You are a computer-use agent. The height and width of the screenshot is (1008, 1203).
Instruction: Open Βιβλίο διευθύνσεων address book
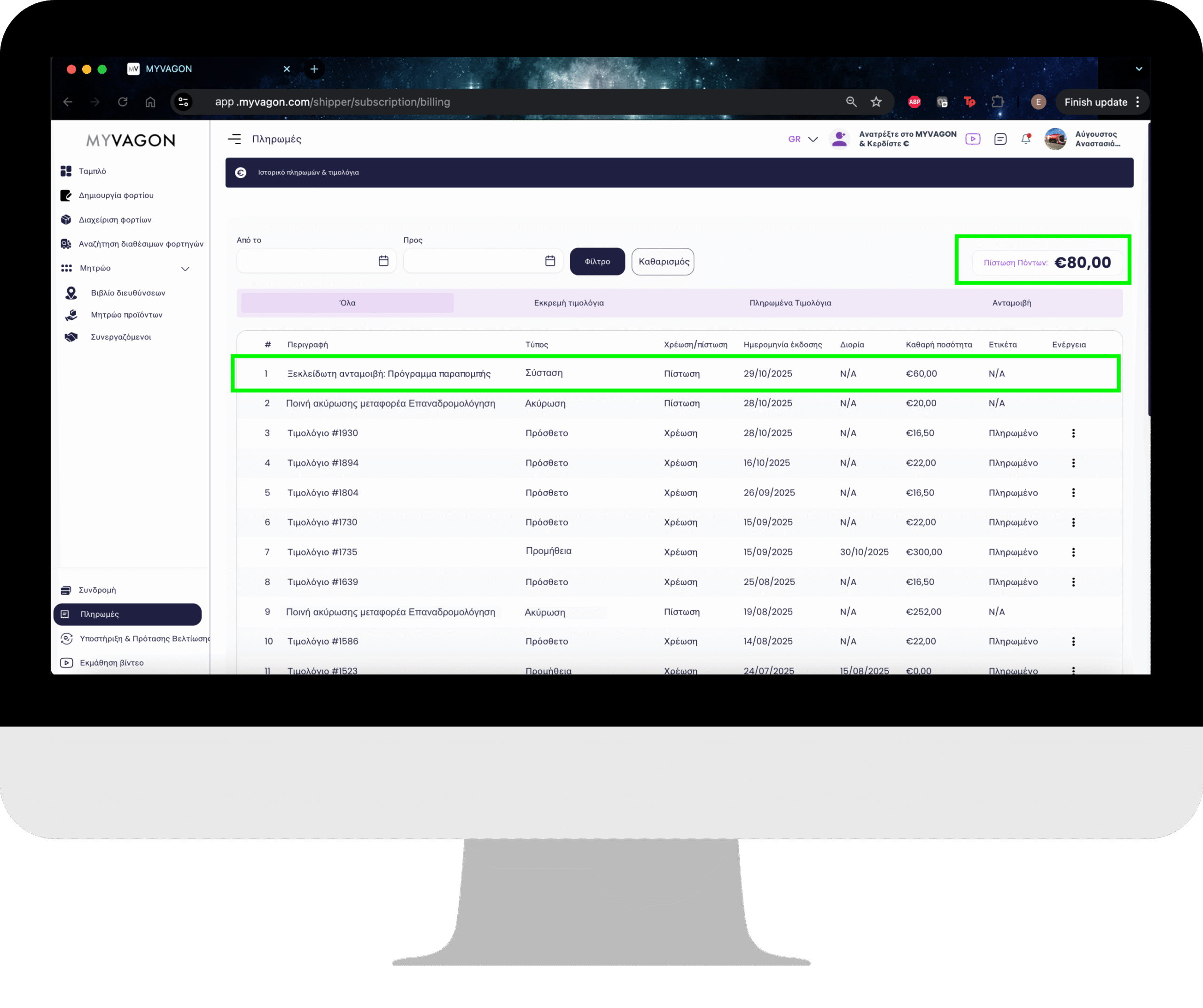(x=127, y=293)
